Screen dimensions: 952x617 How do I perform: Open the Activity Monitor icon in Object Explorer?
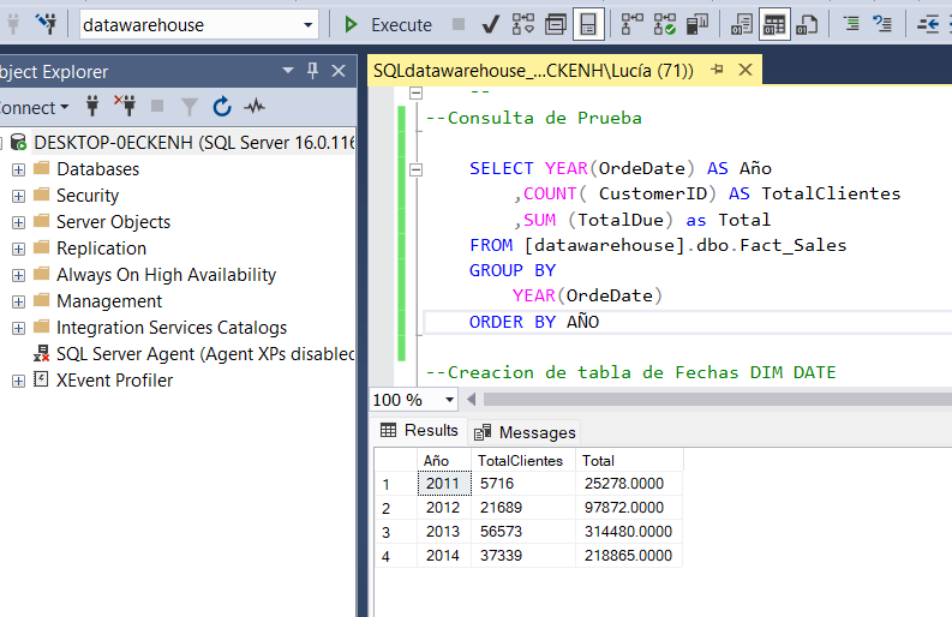[254, 106]
